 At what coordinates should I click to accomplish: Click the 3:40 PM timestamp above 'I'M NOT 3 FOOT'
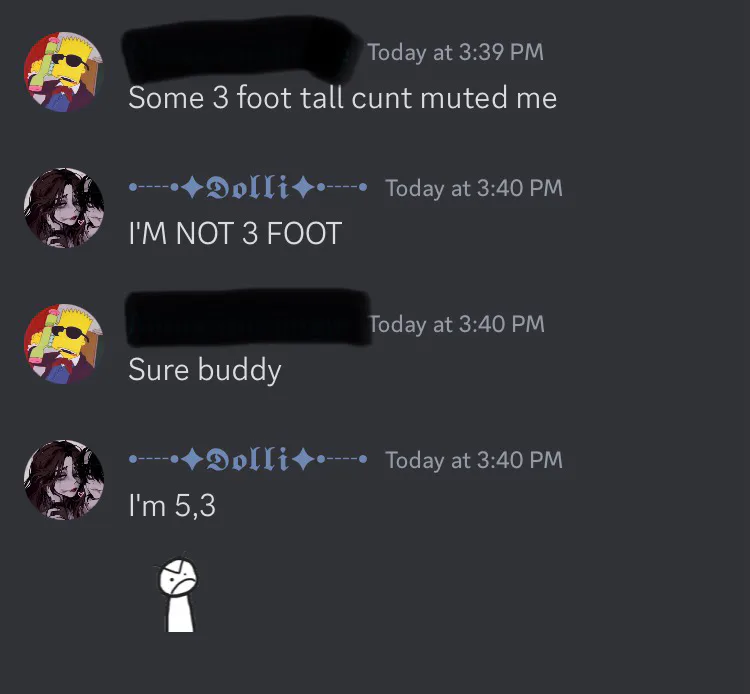[474, 188]
